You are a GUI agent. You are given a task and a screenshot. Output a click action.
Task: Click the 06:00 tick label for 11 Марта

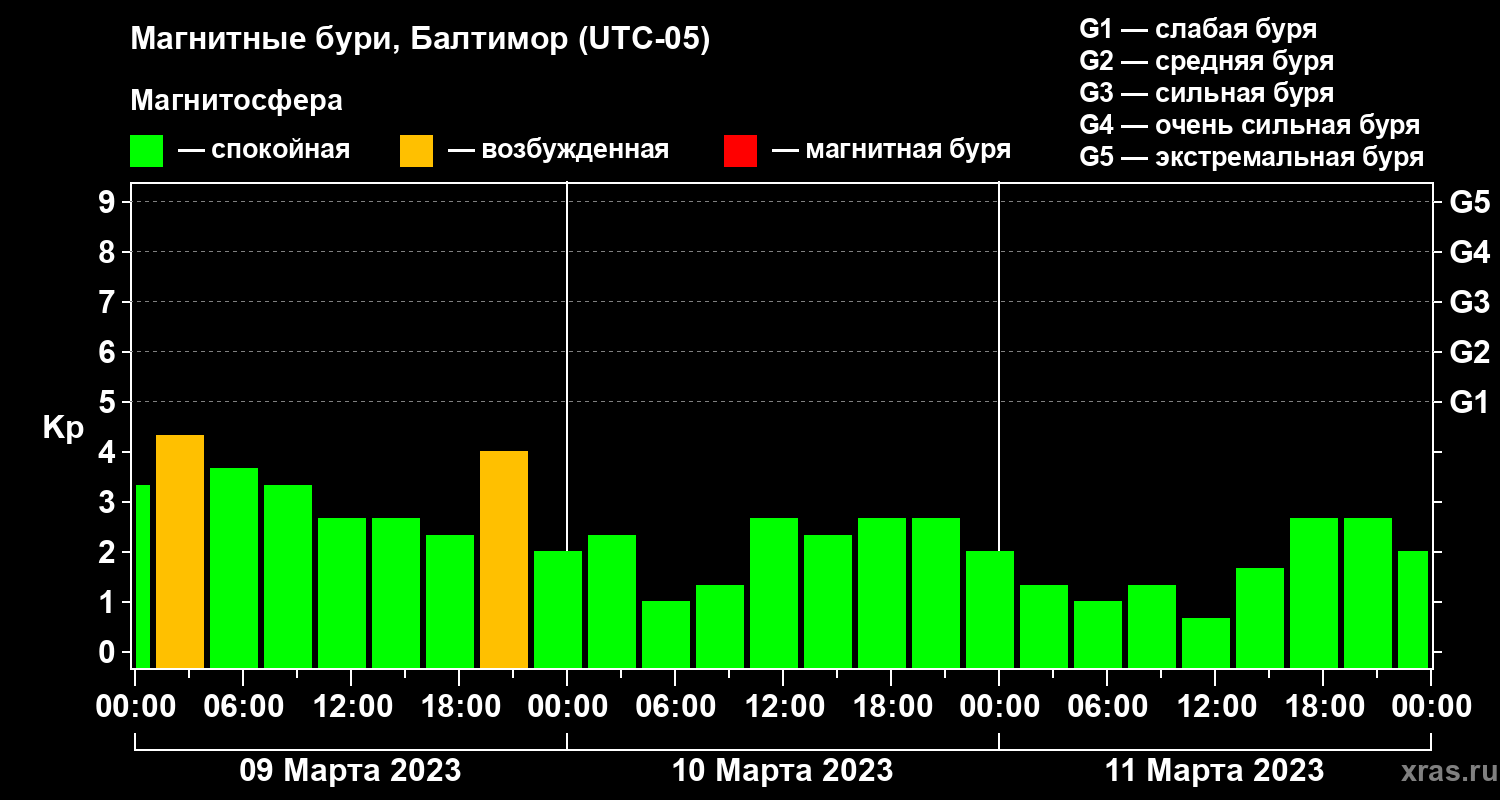click(1107, 707)
